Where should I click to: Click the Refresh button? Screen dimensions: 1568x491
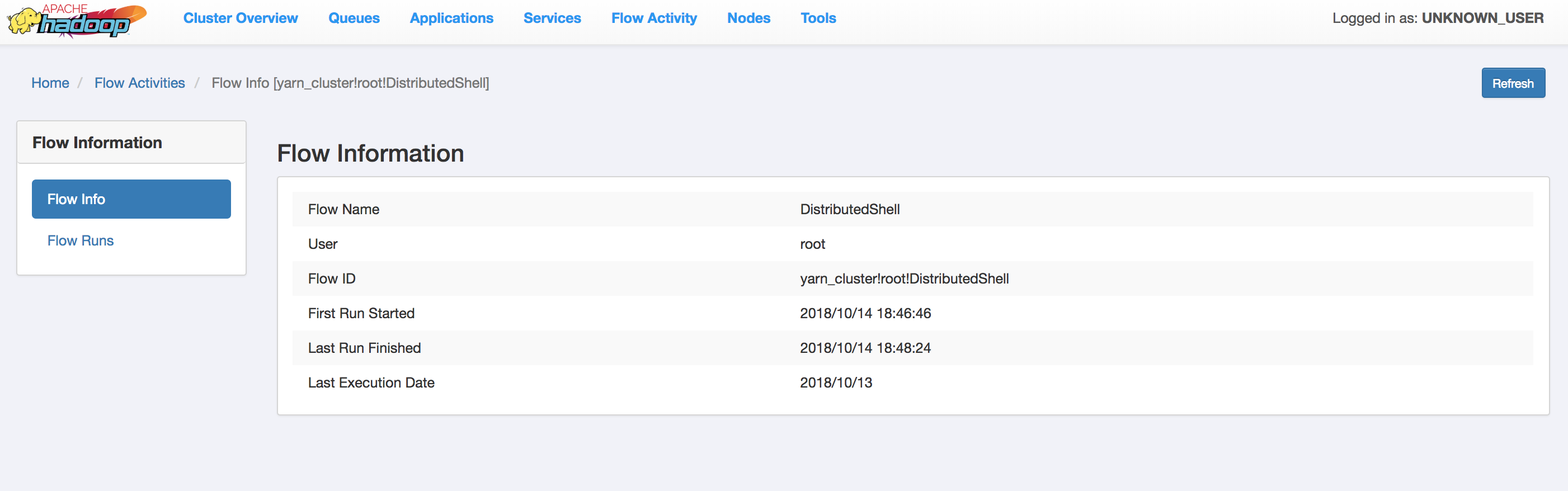(1513, 83)
